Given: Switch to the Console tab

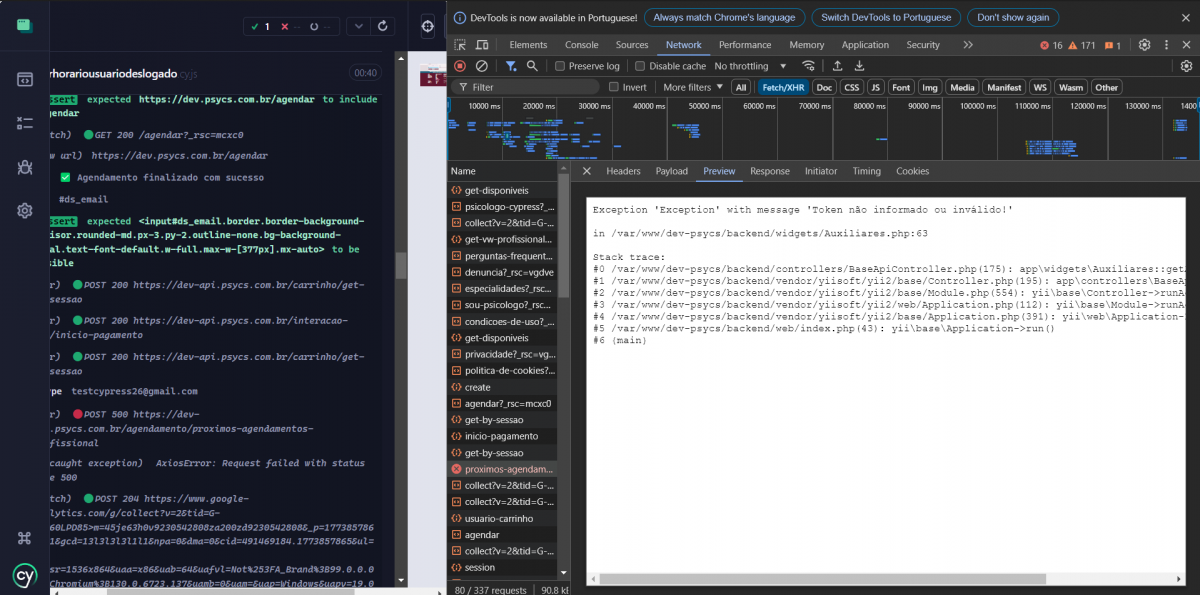Looking at the screenshot, I should tap(581, 45).
